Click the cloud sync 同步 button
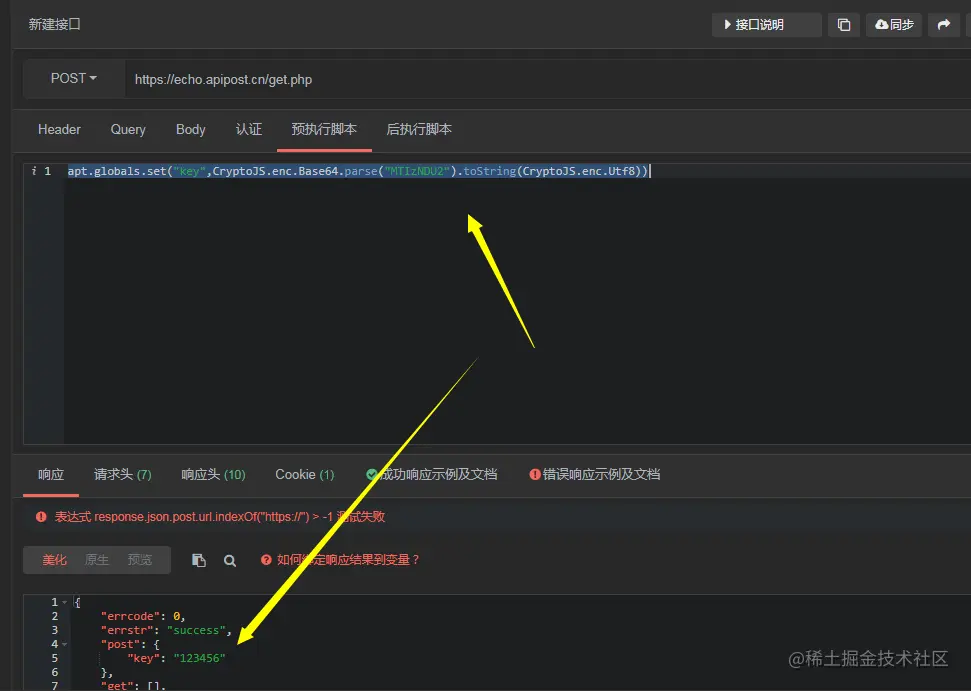The width and height of the screenshot is (971, 691). (x=894, y=25)
